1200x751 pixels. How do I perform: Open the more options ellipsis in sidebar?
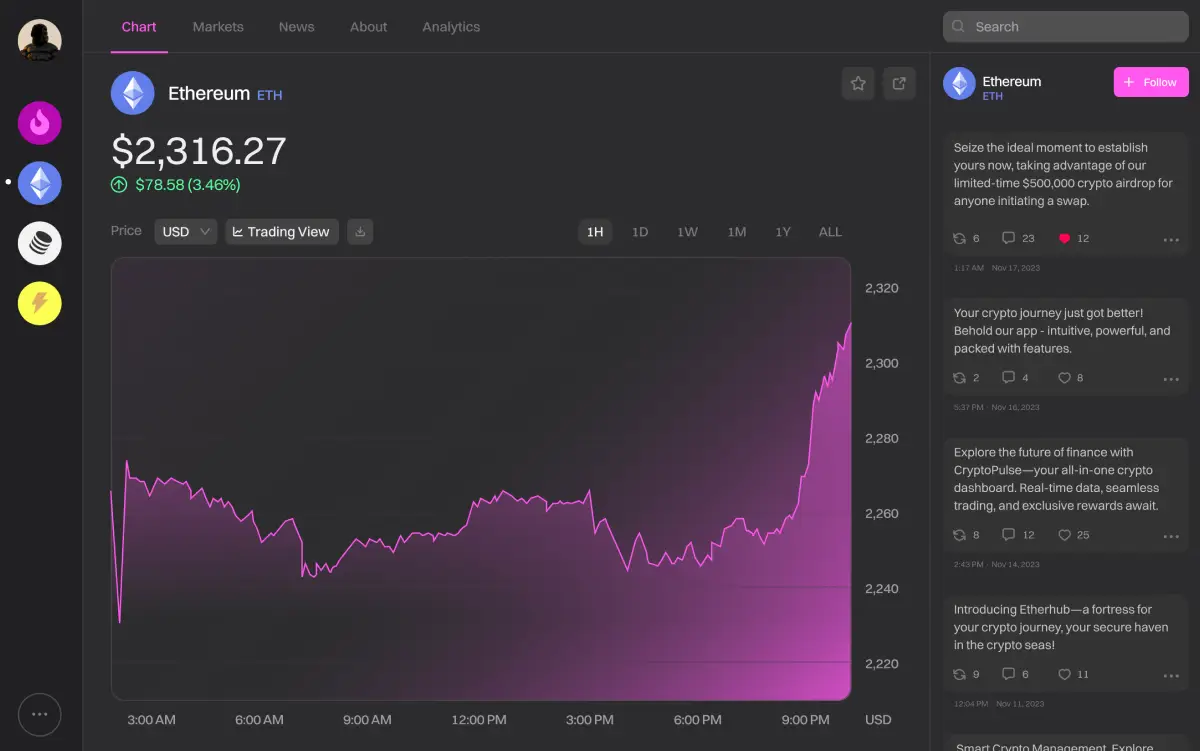pos(40,714)
